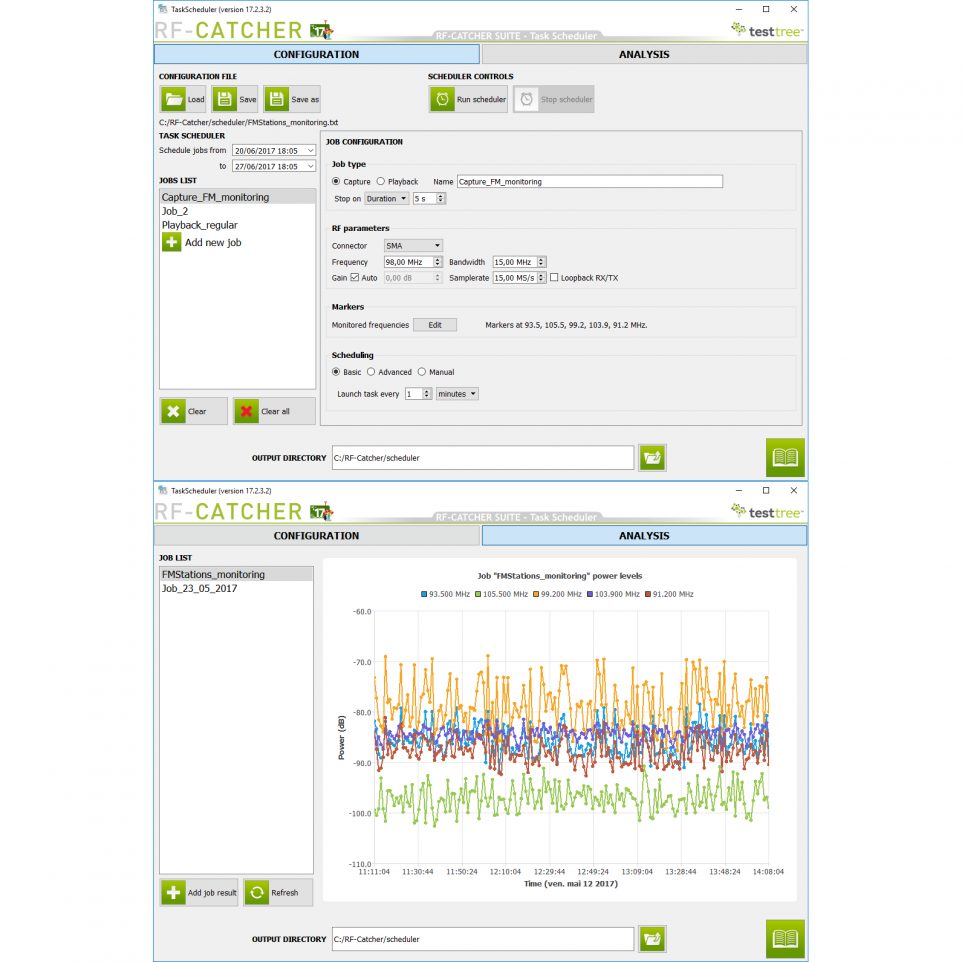Refresh the analysis job results
962x962 pixels.
pos(277,892)
